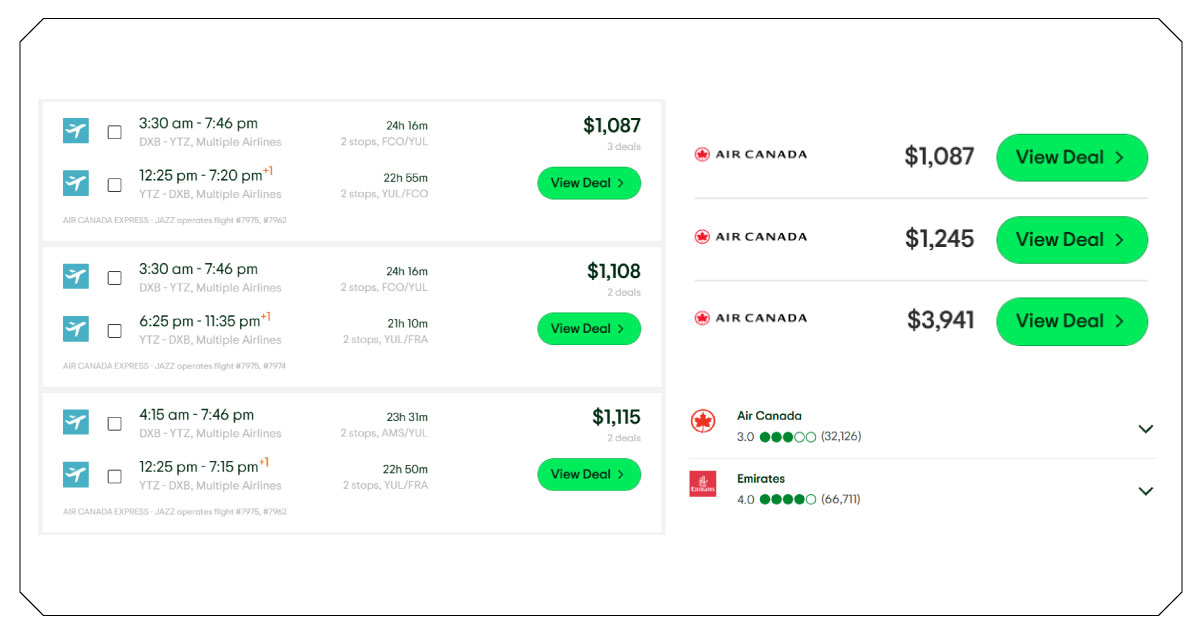Click the airplane icon beside the 12:25 pm - 7:20 pm return
The width and height of the screenshot is (1202, 634).
tap(75, 183)
